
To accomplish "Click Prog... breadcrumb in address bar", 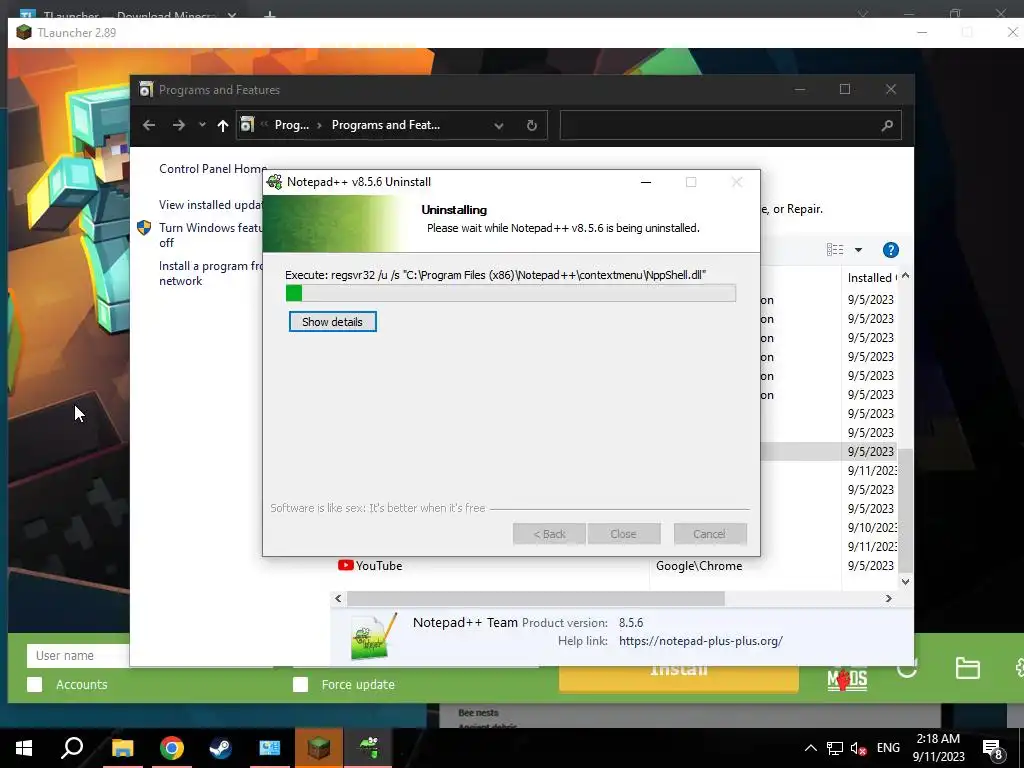I will point(291,125).
